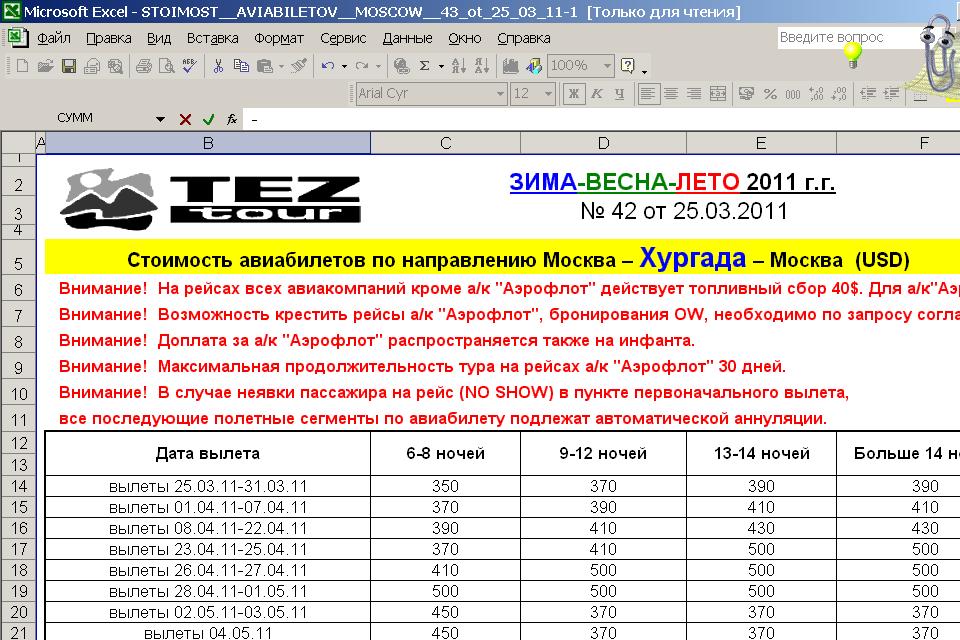Viewport: 960px width, 640px height.
Task: Toggle center text alignment
Action: pyautogui.click(x=671, y=94)
